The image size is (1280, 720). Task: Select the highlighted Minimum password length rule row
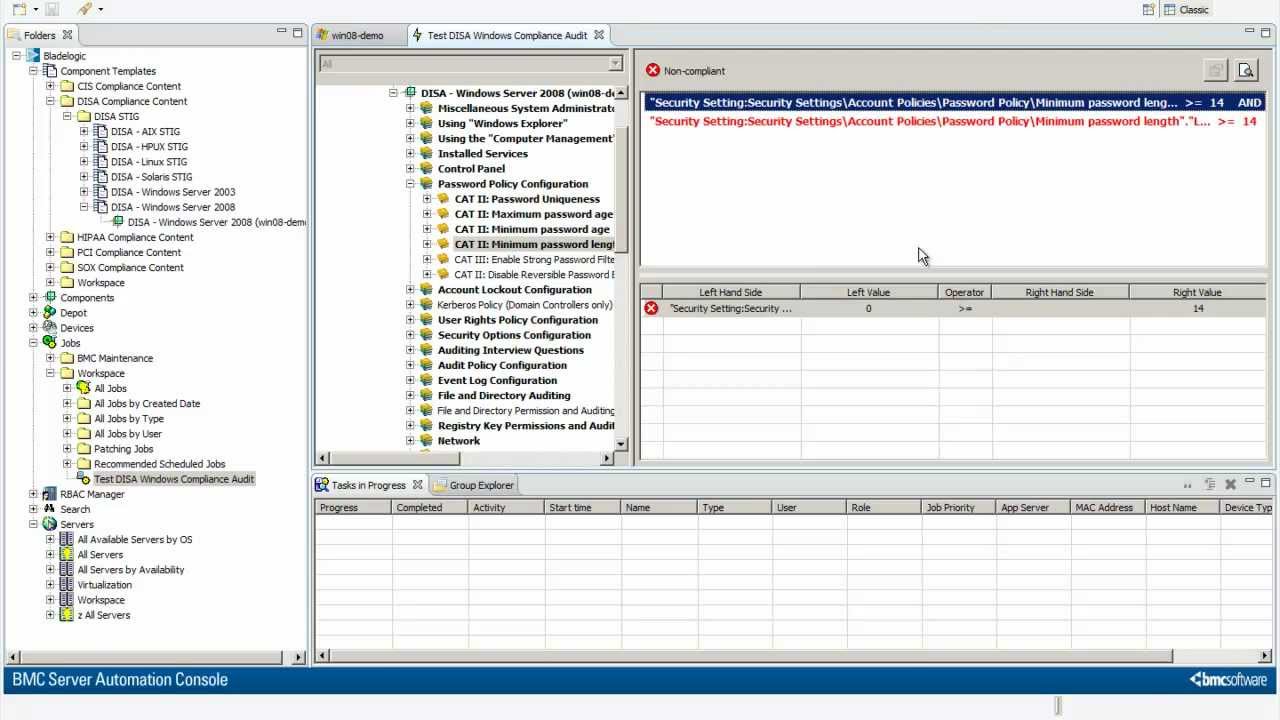954,102
